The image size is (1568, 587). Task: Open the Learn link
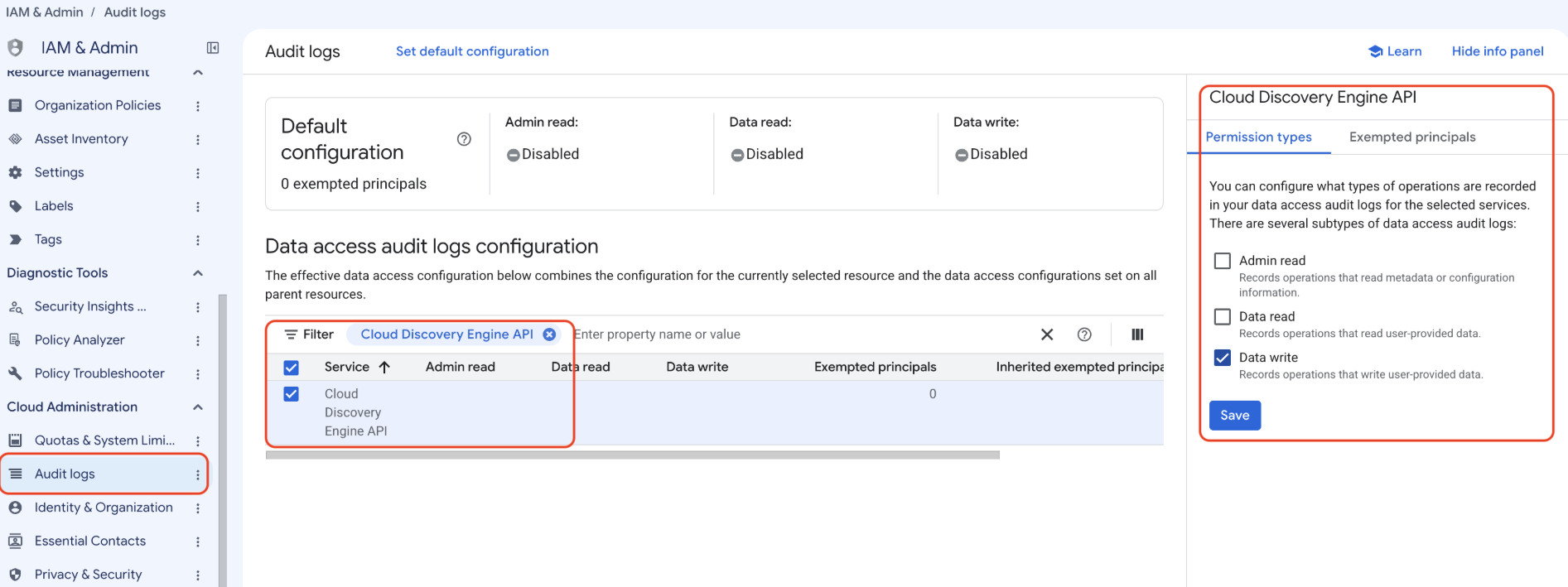coord(1395,51)
